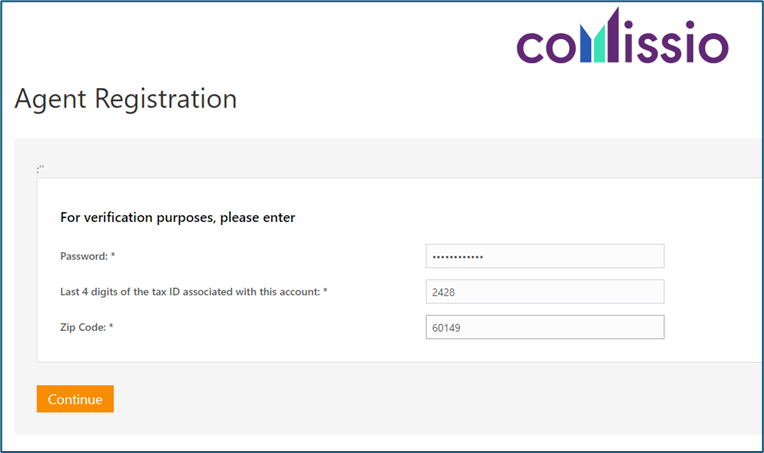Click the "Password:" label text
This screenshot has width=764, height=453.
[84, 256]
